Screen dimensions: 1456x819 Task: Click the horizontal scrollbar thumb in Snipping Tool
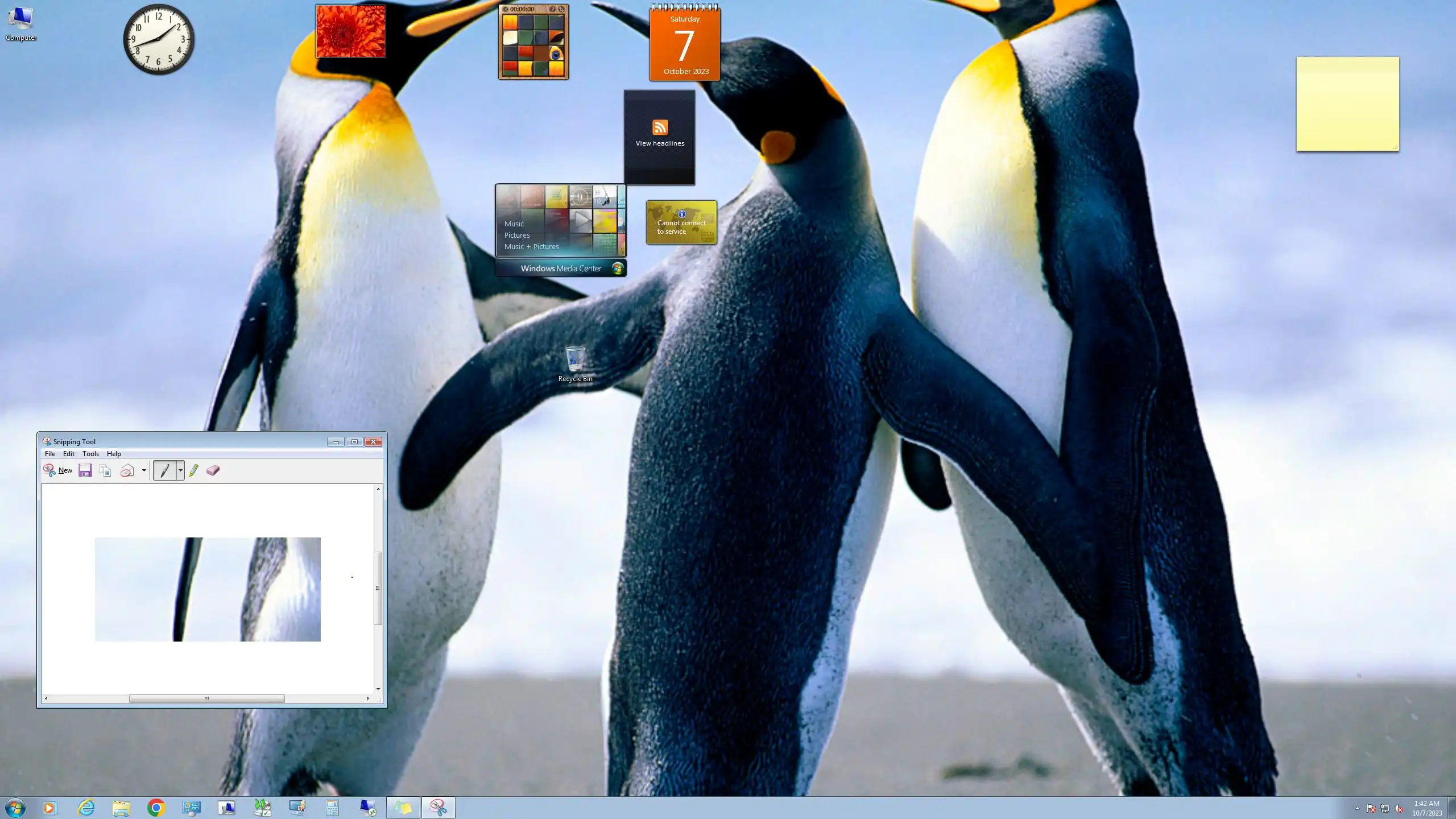[206, 698]
